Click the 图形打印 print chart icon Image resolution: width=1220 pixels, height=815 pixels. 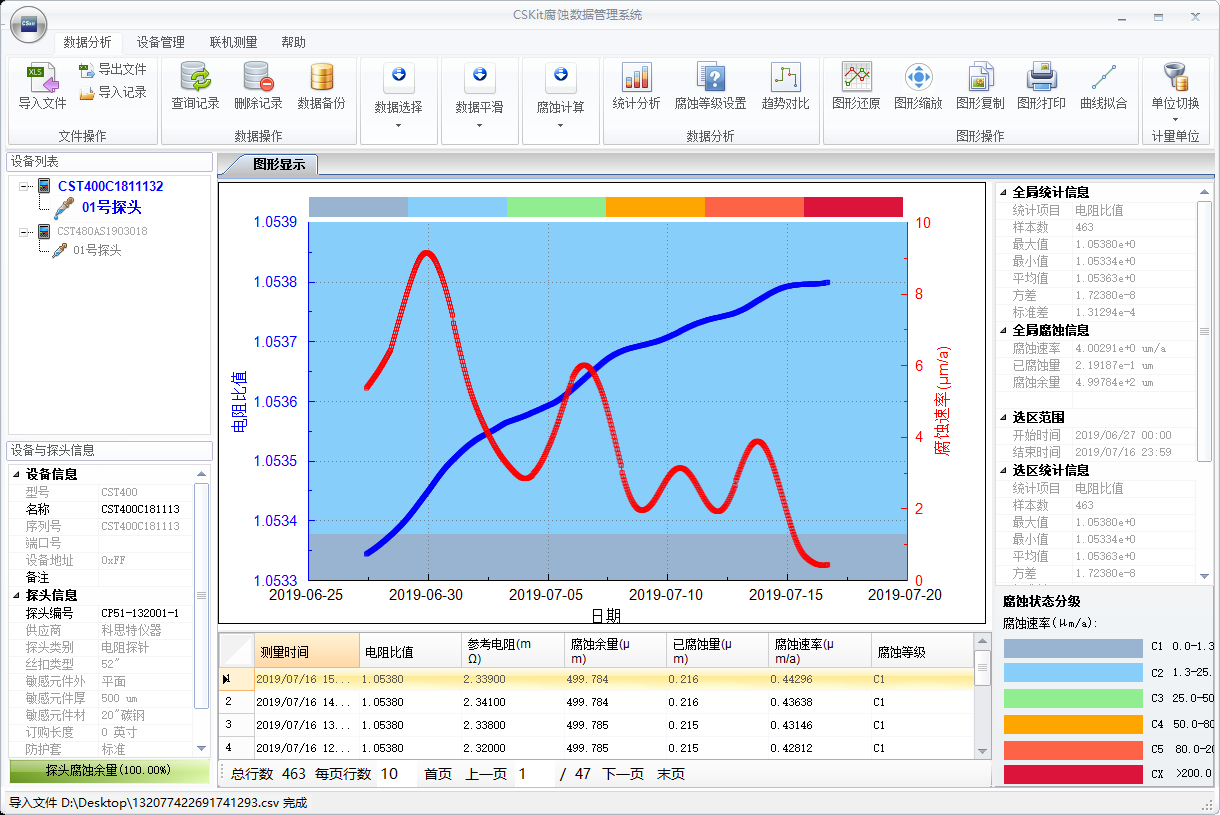[1041, 77]
